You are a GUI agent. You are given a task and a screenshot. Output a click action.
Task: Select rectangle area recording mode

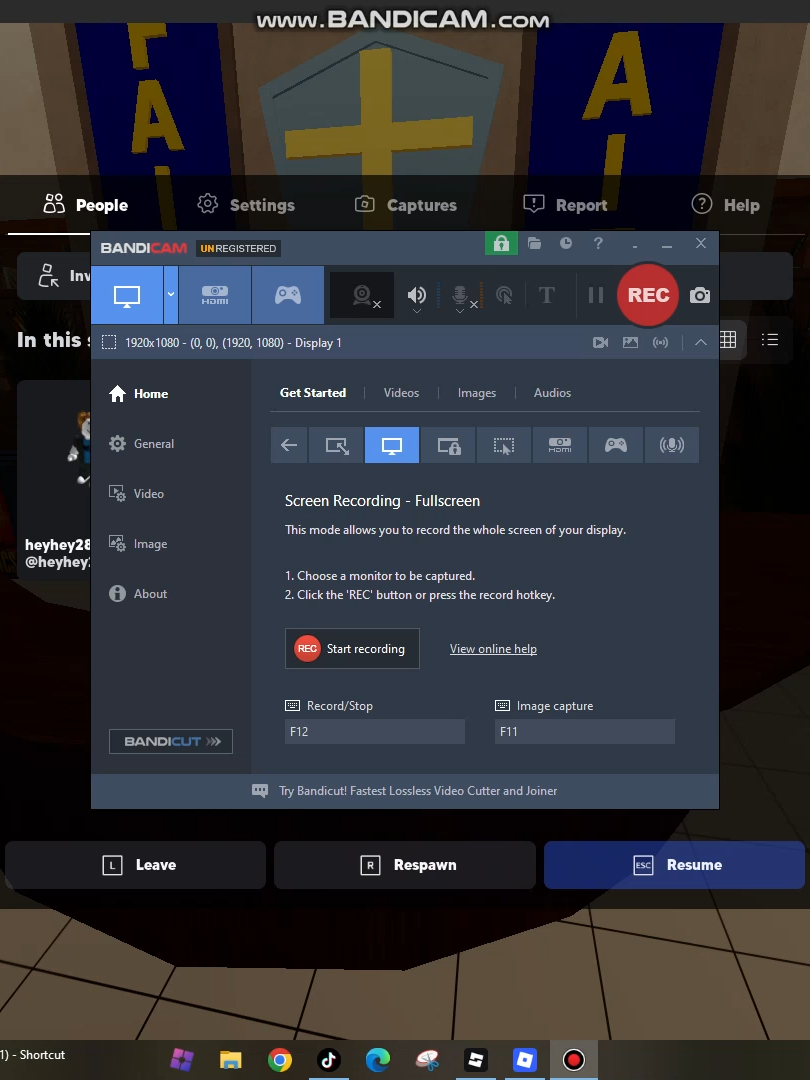336,445
